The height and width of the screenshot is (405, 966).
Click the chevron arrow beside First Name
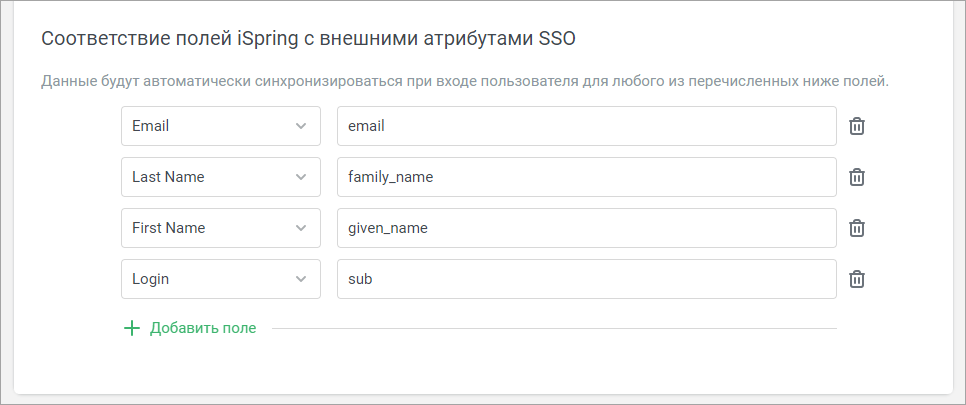(x=301, y=228)
